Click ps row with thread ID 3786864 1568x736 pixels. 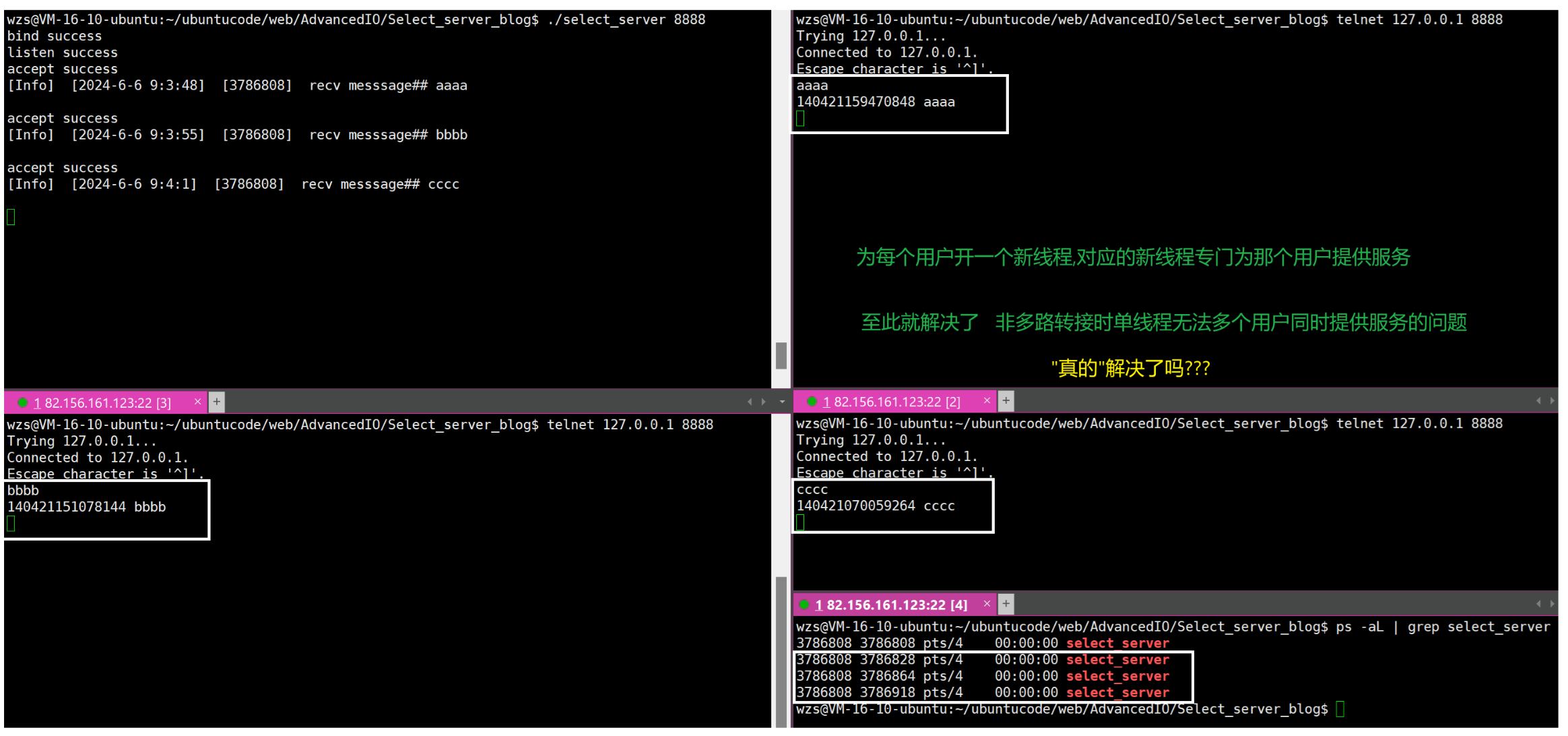pos(983,676)
